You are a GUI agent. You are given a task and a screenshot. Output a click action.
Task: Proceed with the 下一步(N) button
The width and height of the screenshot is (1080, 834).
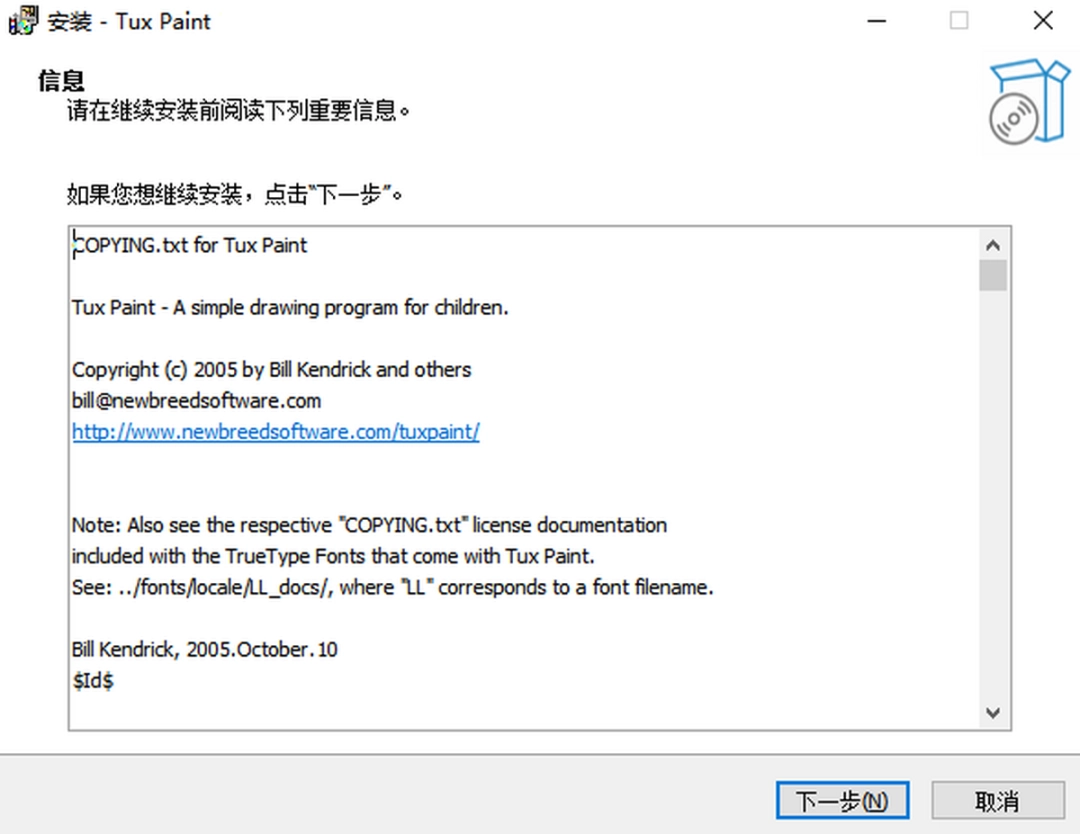coord(842,800)
